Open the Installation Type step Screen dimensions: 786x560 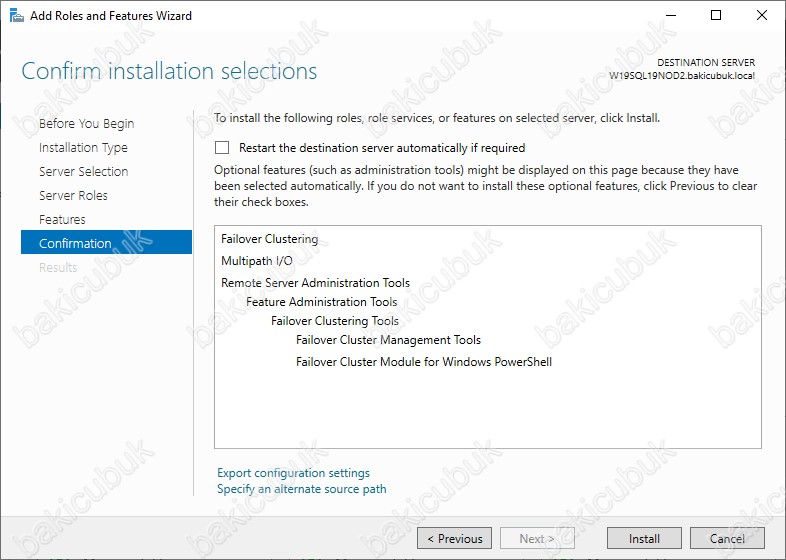83,148
